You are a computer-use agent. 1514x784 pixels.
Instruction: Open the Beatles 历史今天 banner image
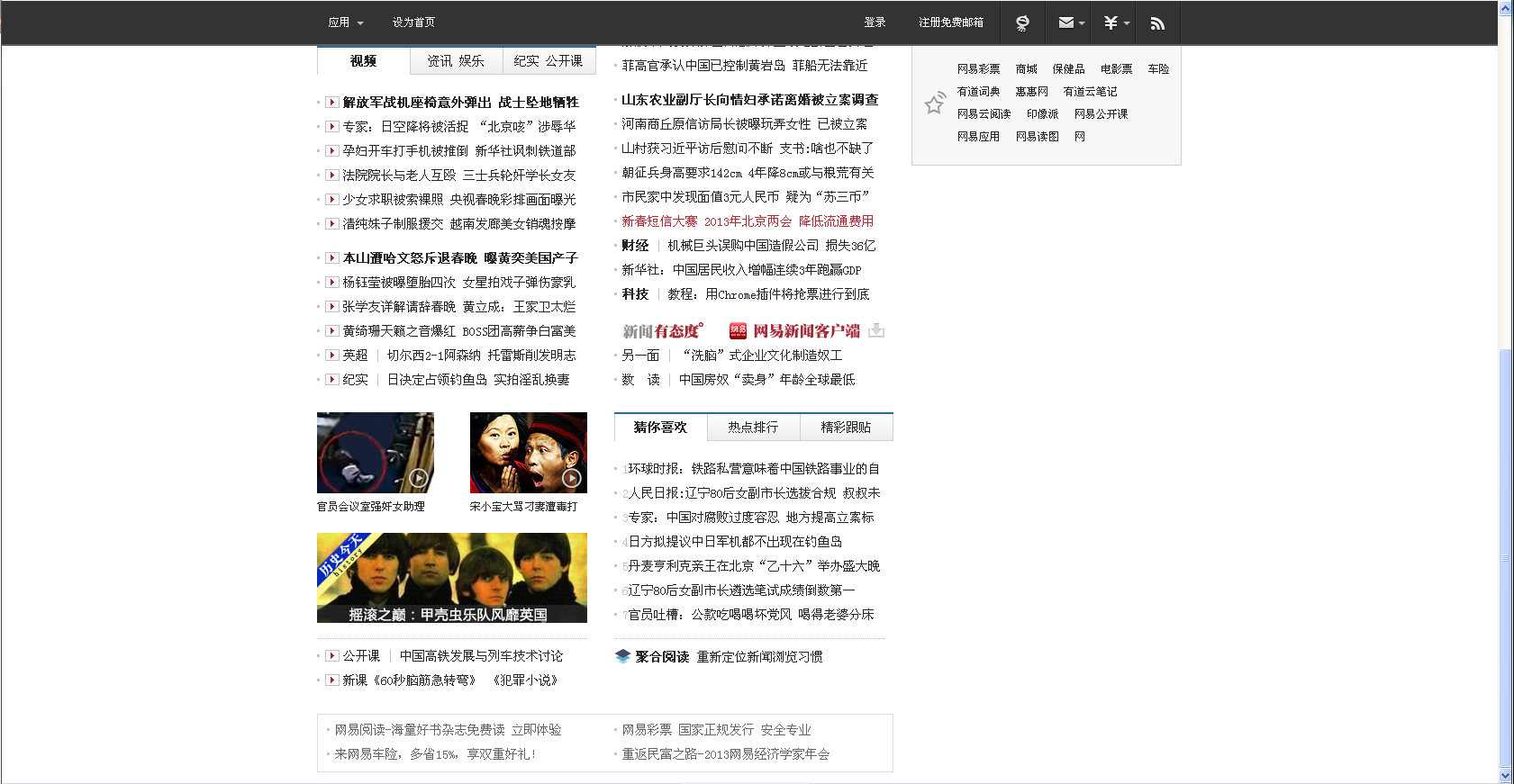coord(452,578)
